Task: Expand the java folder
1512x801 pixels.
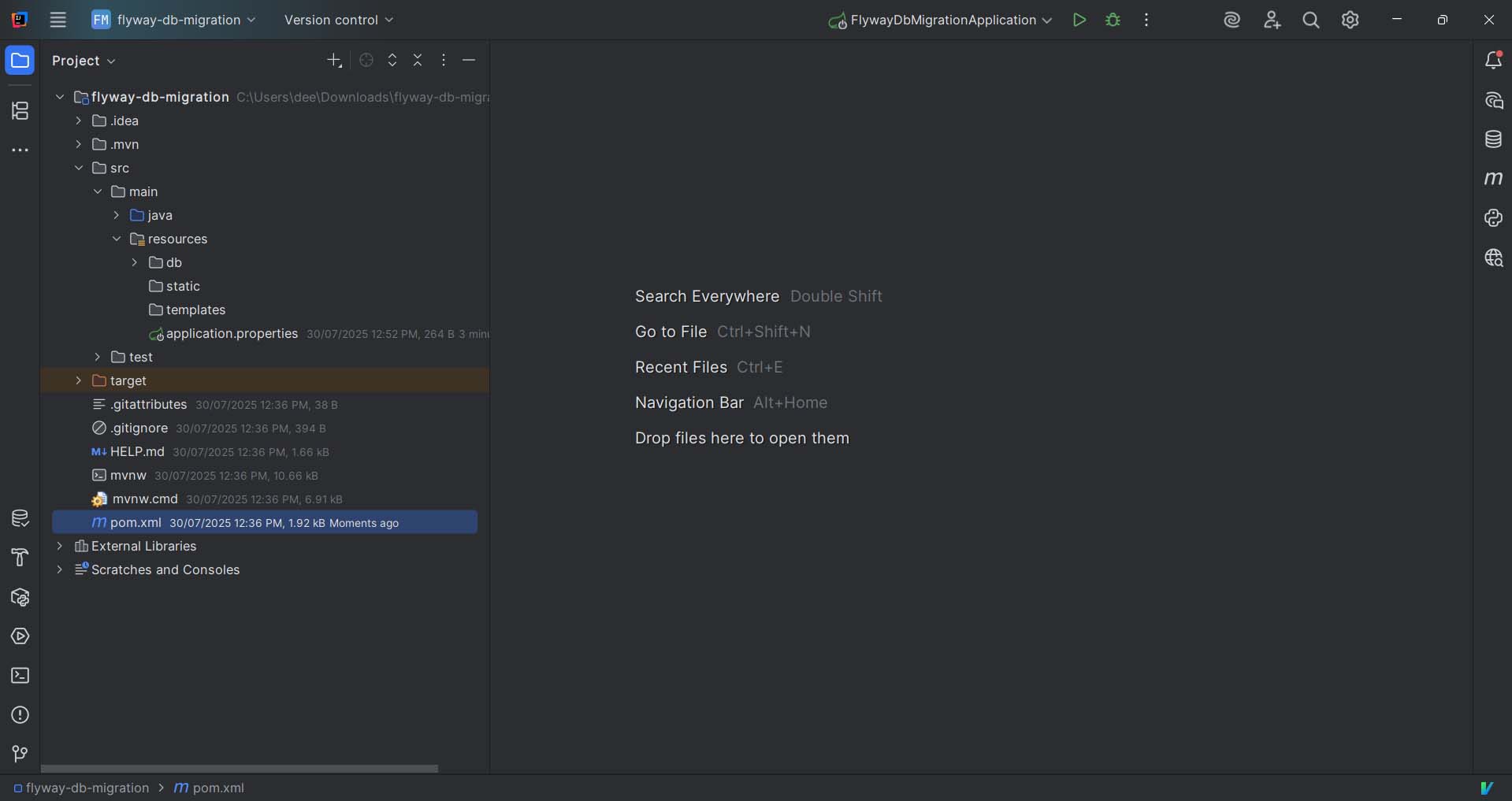Action: 117,215
